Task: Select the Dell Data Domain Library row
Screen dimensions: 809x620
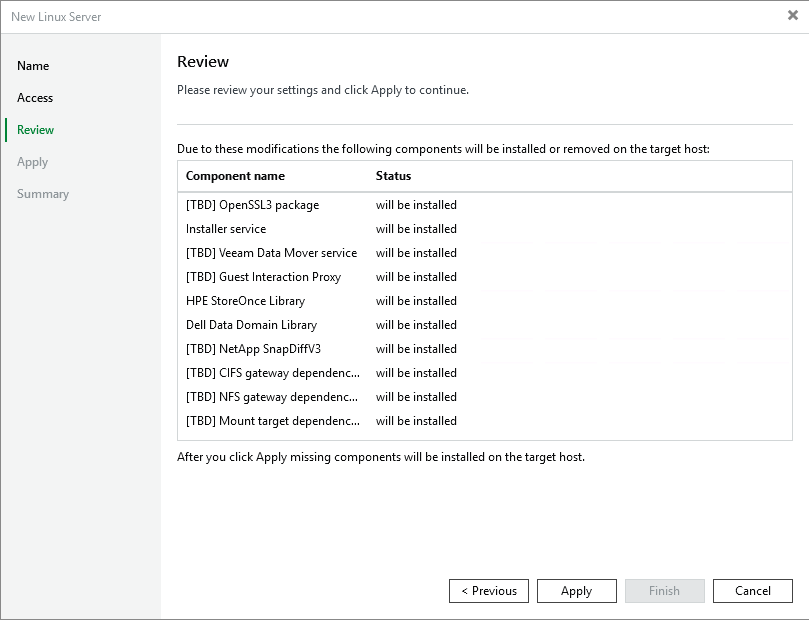Action: click(251, 325)
